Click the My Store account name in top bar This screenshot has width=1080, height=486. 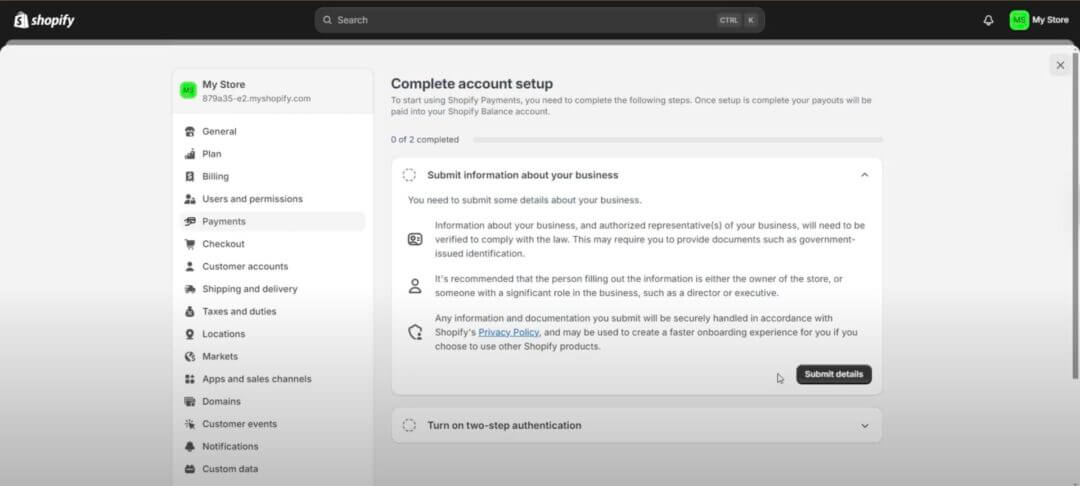click(x=1050, y=20)
